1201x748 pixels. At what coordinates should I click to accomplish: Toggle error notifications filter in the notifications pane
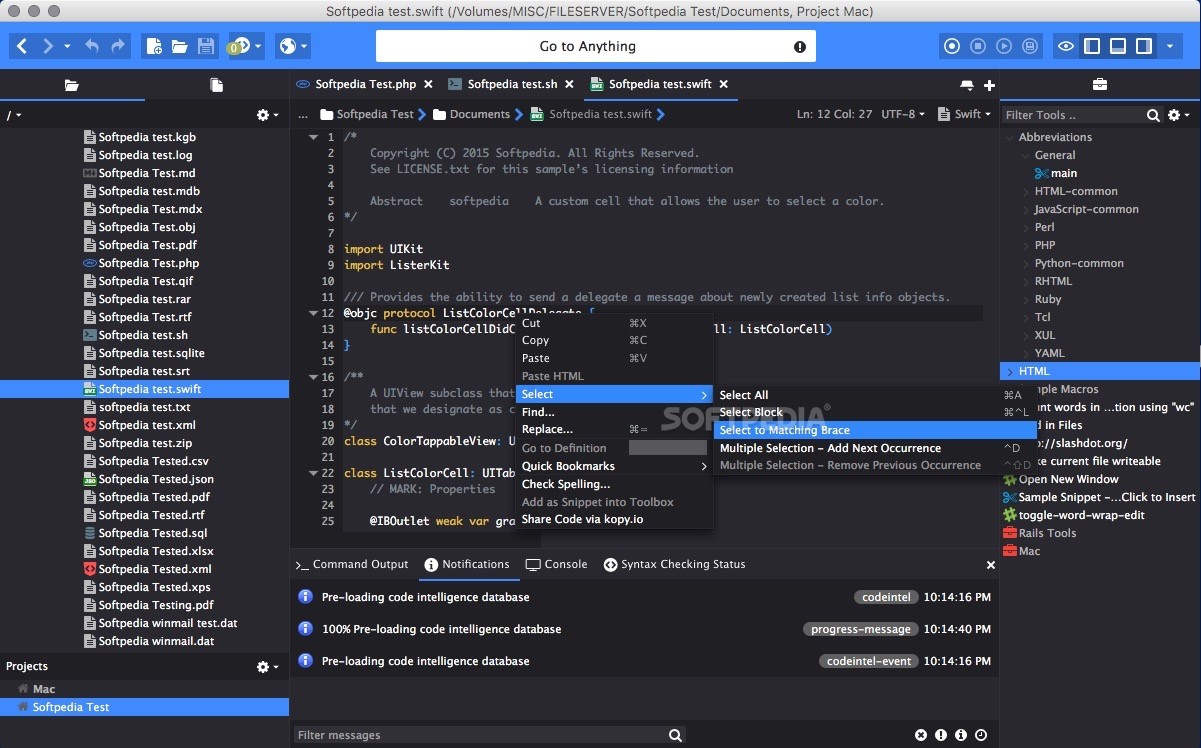(x=921, y=735)
